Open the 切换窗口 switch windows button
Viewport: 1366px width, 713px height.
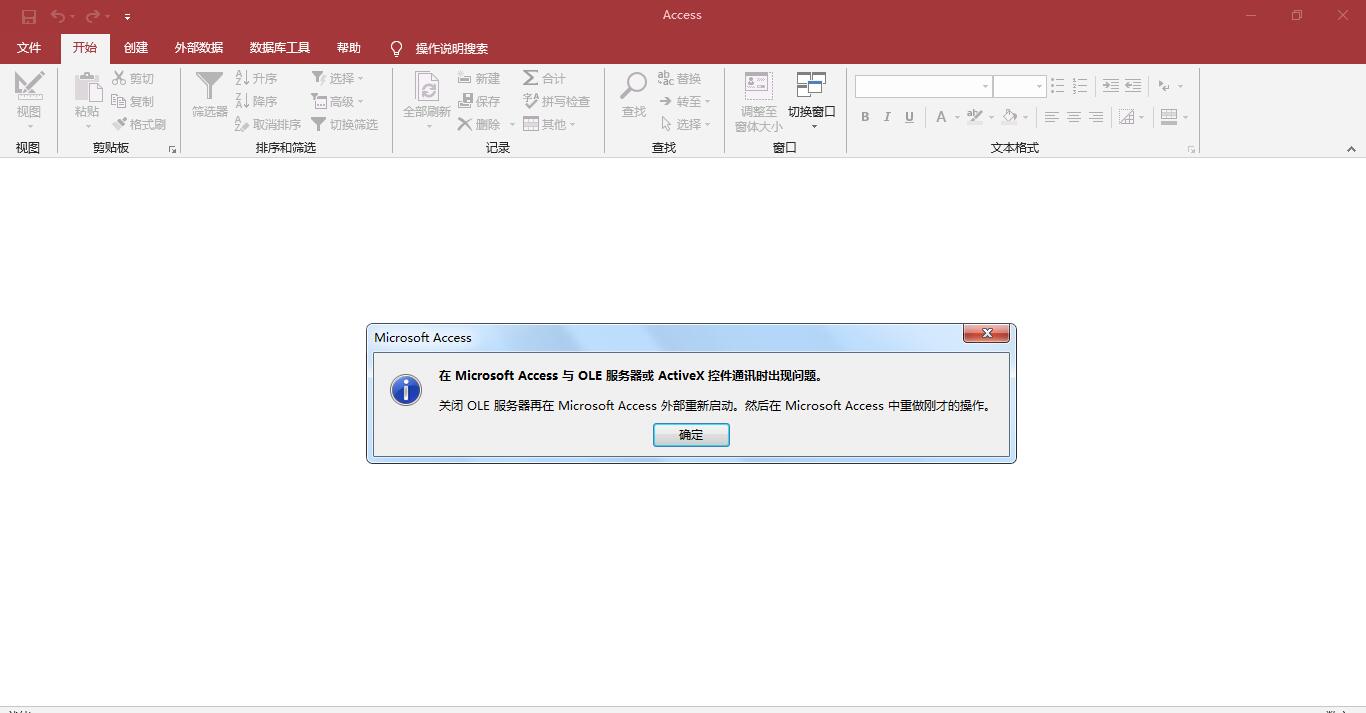point(812,101)
